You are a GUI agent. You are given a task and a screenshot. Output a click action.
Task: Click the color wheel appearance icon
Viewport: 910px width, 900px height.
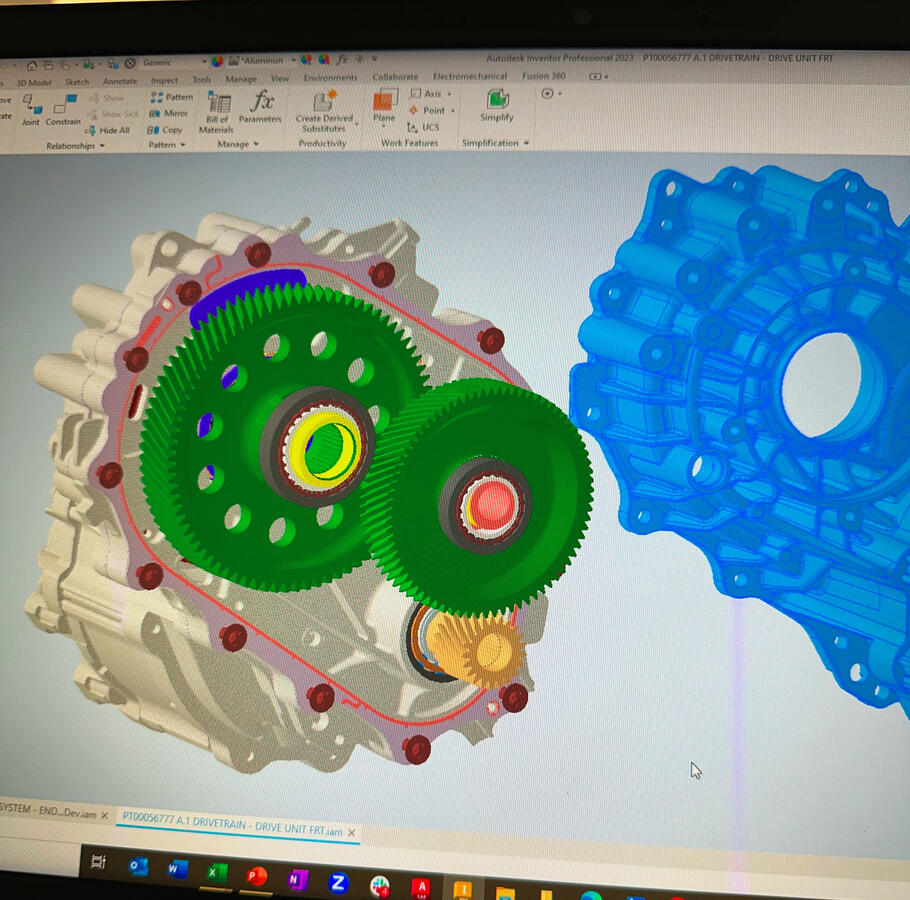(x=217, y=61)
